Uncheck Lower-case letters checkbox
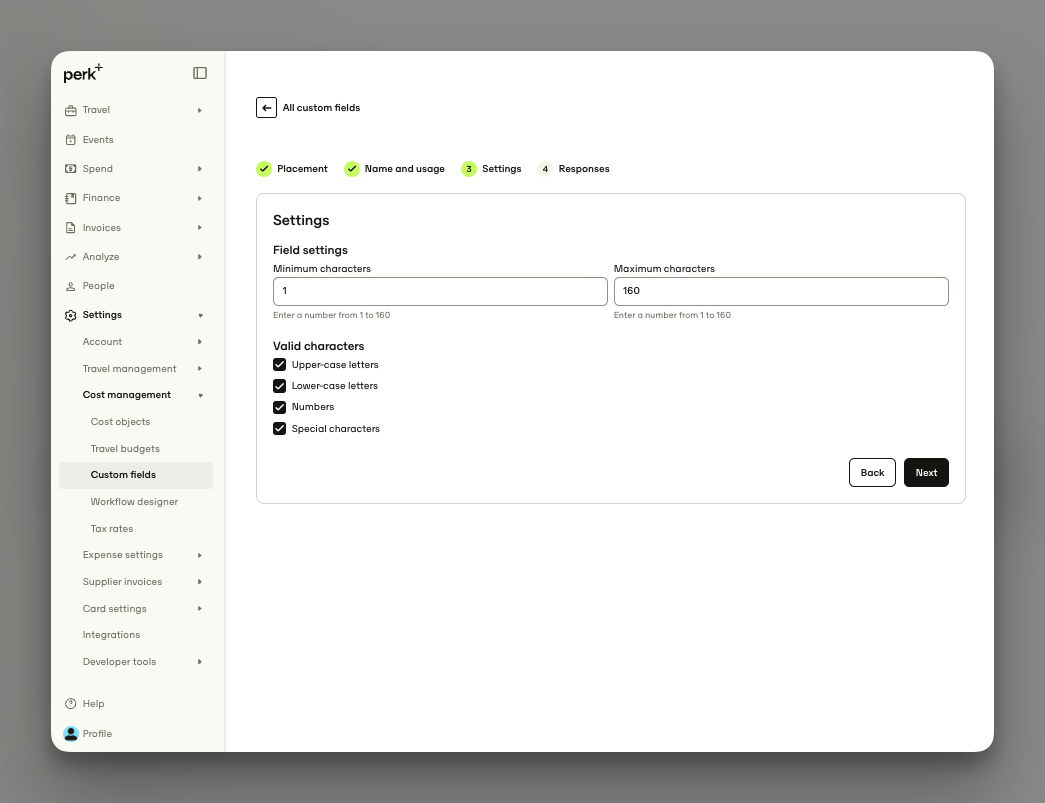The image size is (1045, 803). pyautogui.click(x=279, y=386)
